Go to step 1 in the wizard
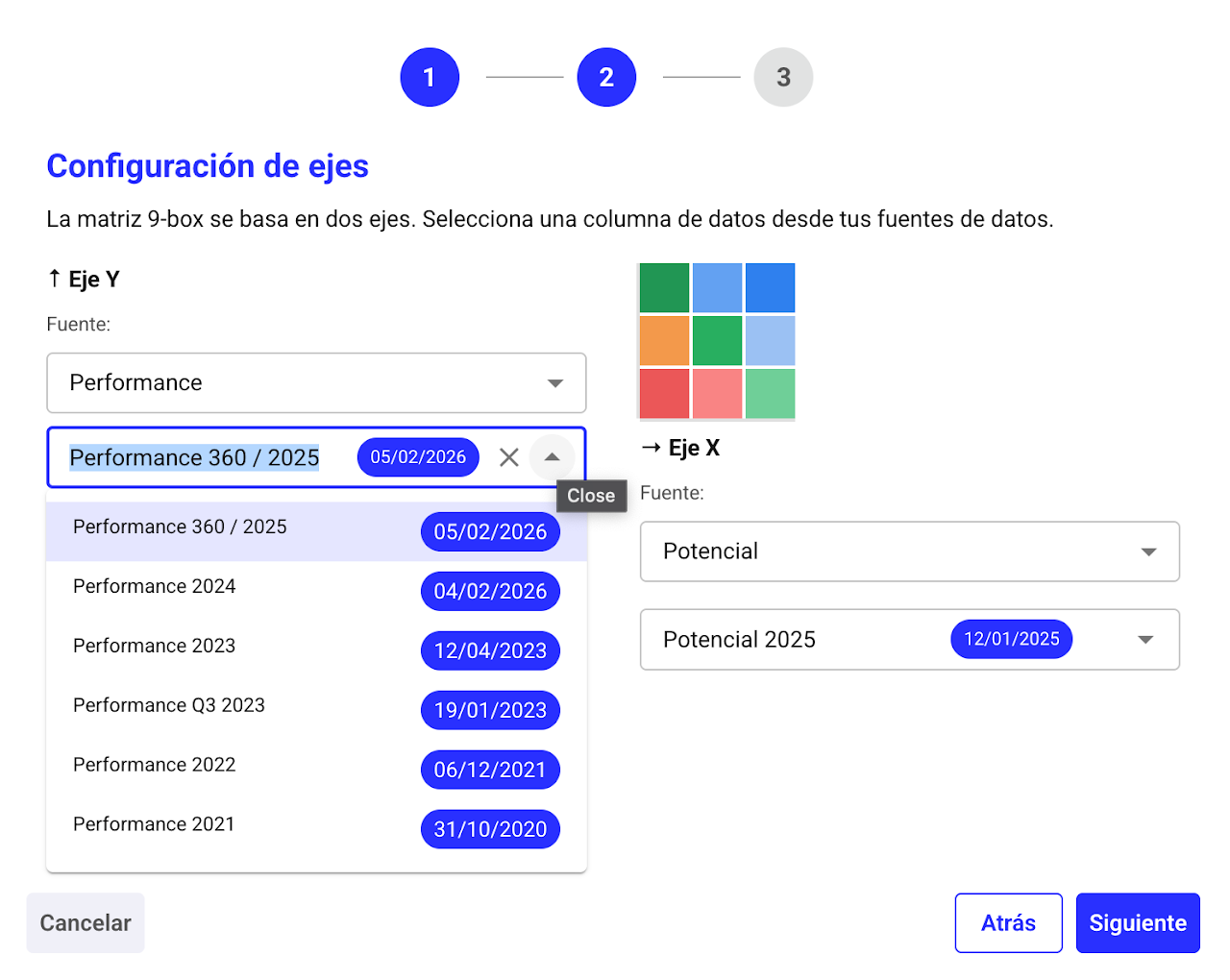Image resolution: width=1230 pixels, height=980 pixels. [430, 77]
